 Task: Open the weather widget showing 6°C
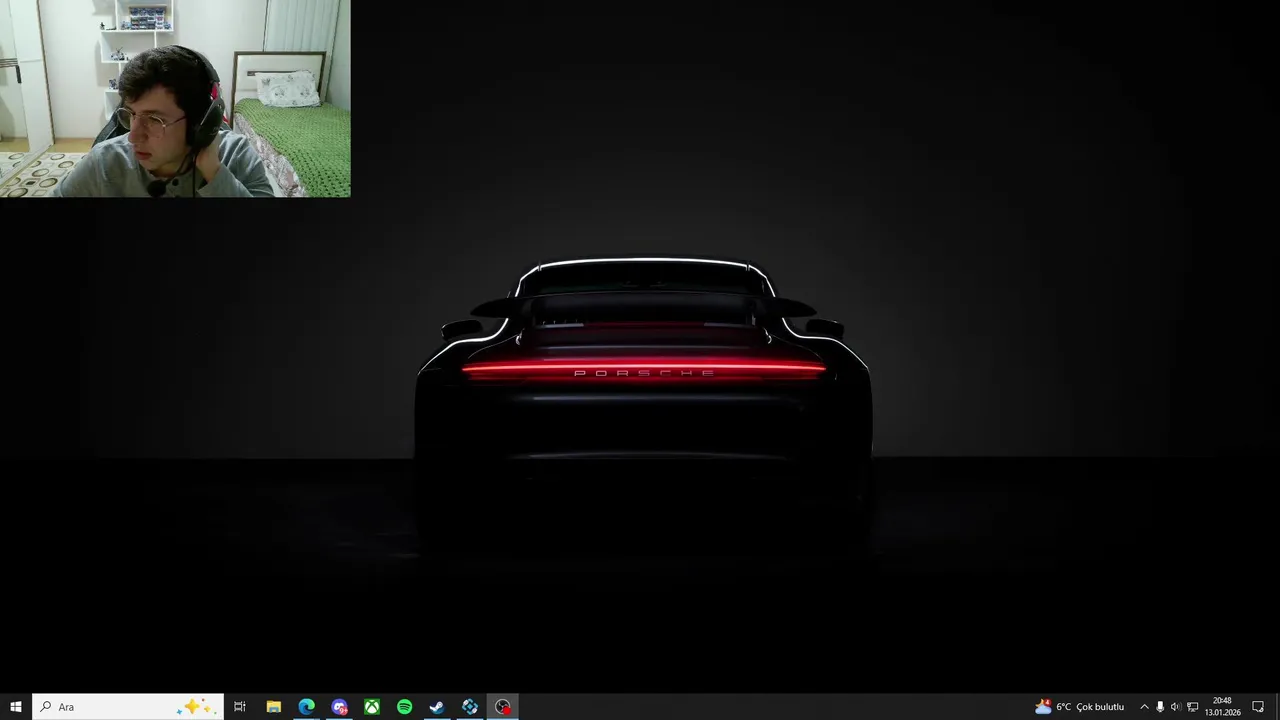coord(1079,707)
